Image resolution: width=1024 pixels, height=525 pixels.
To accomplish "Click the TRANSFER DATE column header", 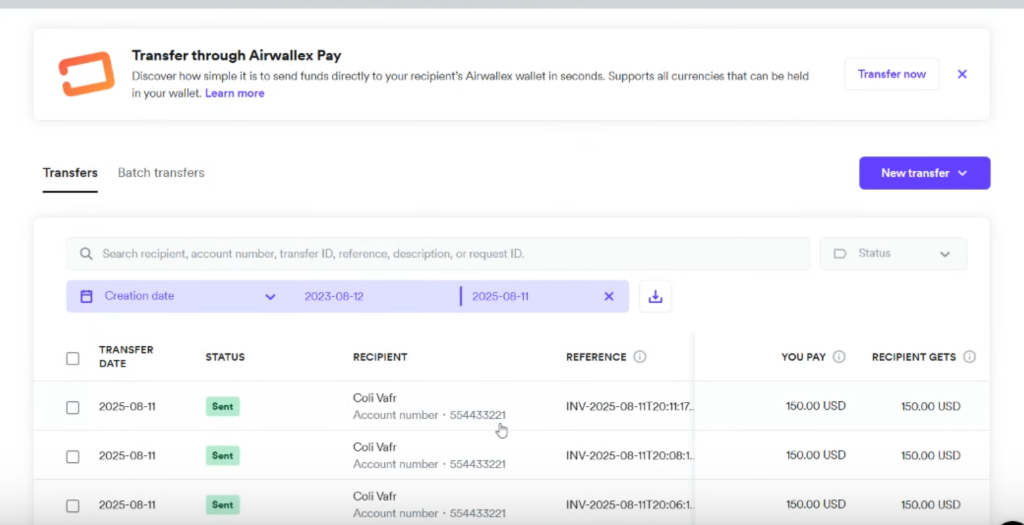I will [x=126, y=357].
